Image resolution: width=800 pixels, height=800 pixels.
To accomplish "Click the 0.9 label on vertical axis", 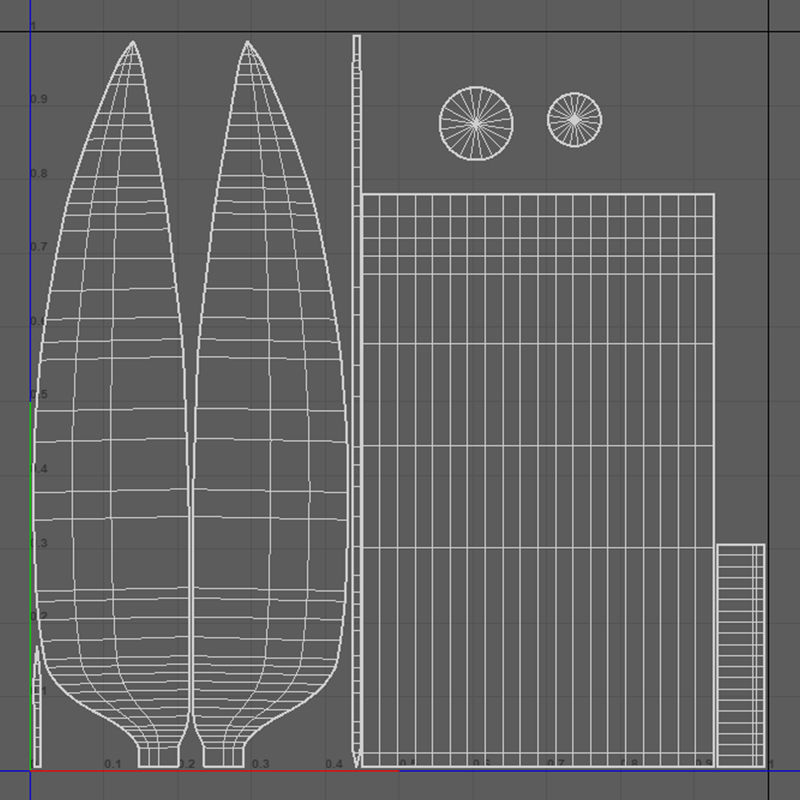I will (39, 99).
